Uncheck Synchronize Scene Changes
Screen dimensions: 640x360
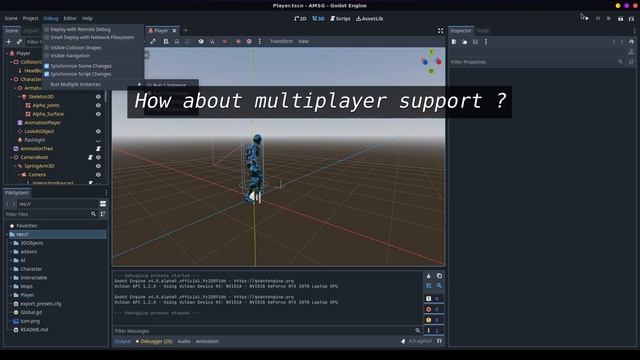78,66
